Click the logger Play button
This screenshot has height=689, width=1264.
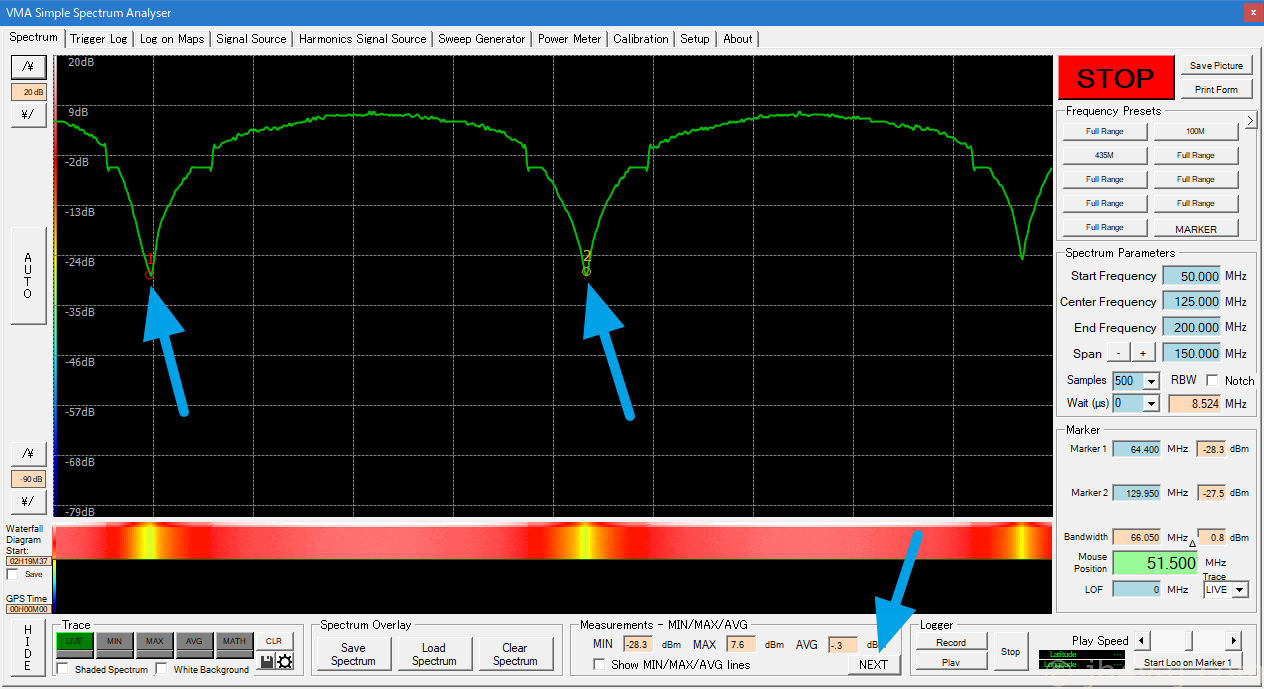(x=951, y=662)
